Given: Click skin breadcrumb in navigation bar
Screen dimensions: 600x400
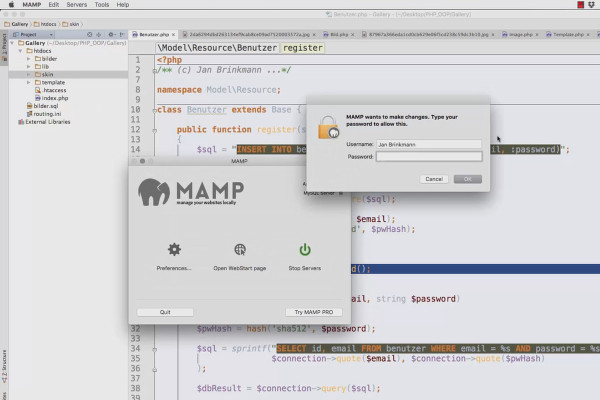Looking at the screenshot, I should pos(71,24).
